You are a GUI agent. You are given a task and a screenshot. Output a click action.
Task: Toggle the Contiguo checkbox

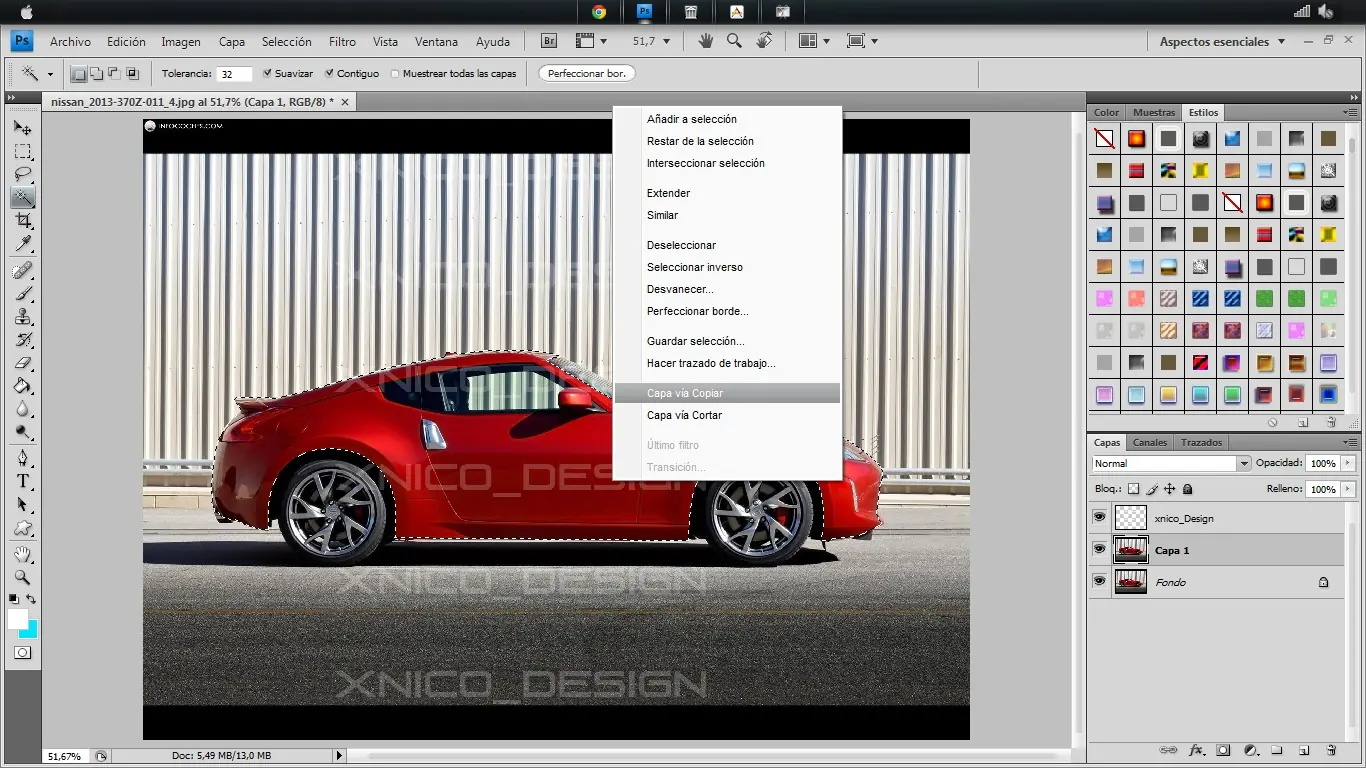coord(329,73)
